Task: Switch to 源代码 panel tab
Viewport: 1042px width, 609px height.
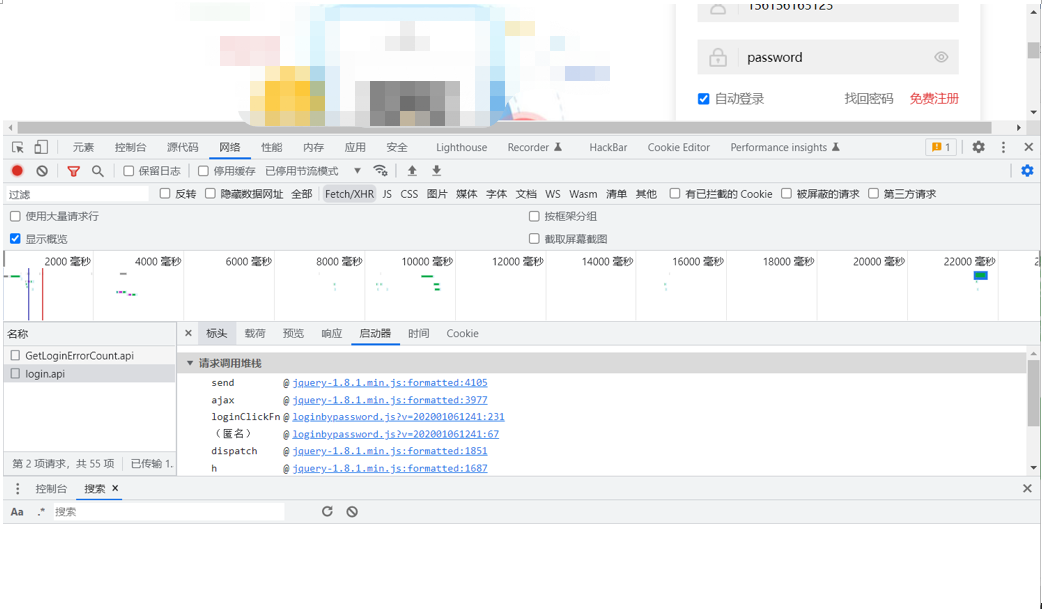Action: click(182, 147)
